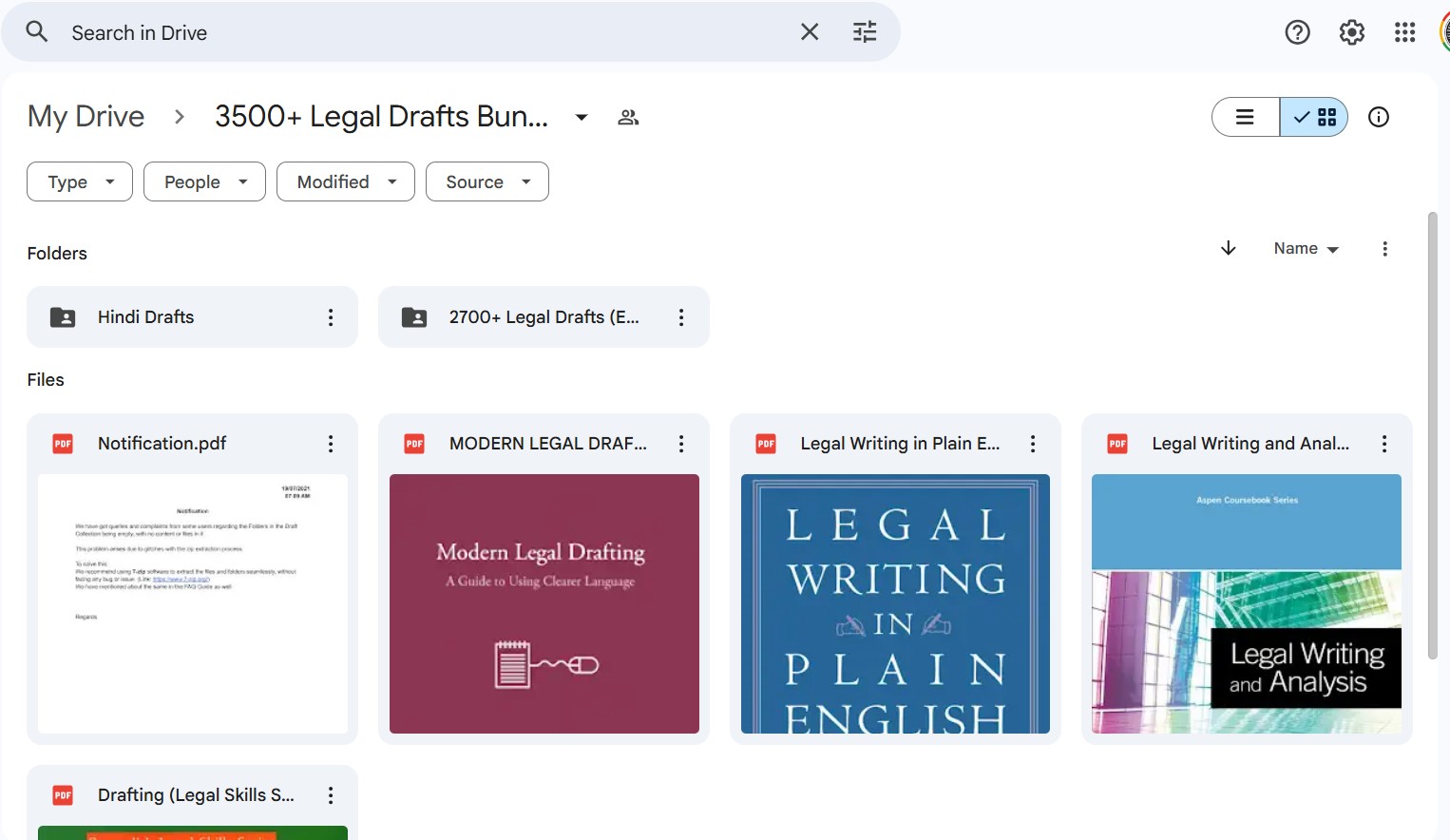
Task: Select the MODERN LEGAL DRAF... file name
Action: (x=548, y=444)
